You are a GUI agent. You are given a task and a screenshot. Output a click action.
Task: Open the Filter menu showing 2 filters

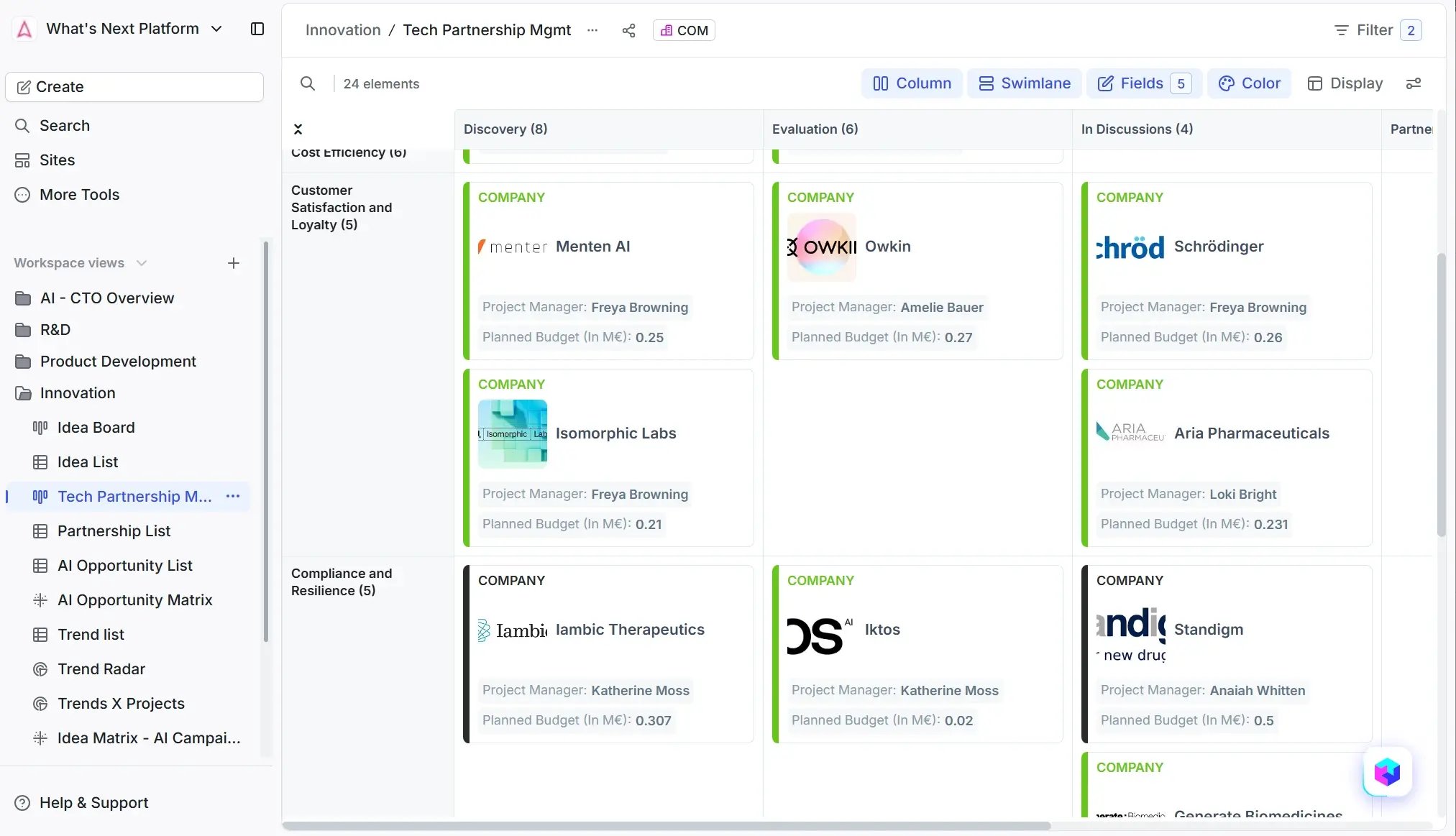(x=1375, y=30)
